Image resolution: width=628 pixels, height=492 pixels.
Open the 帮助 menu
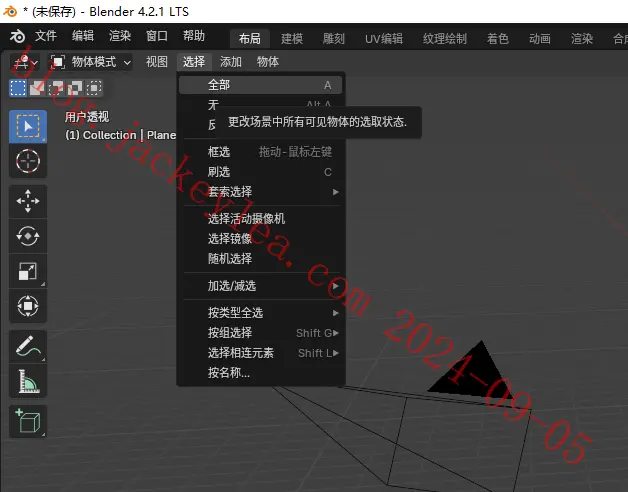pyautogui.click(x=194, y=36)
